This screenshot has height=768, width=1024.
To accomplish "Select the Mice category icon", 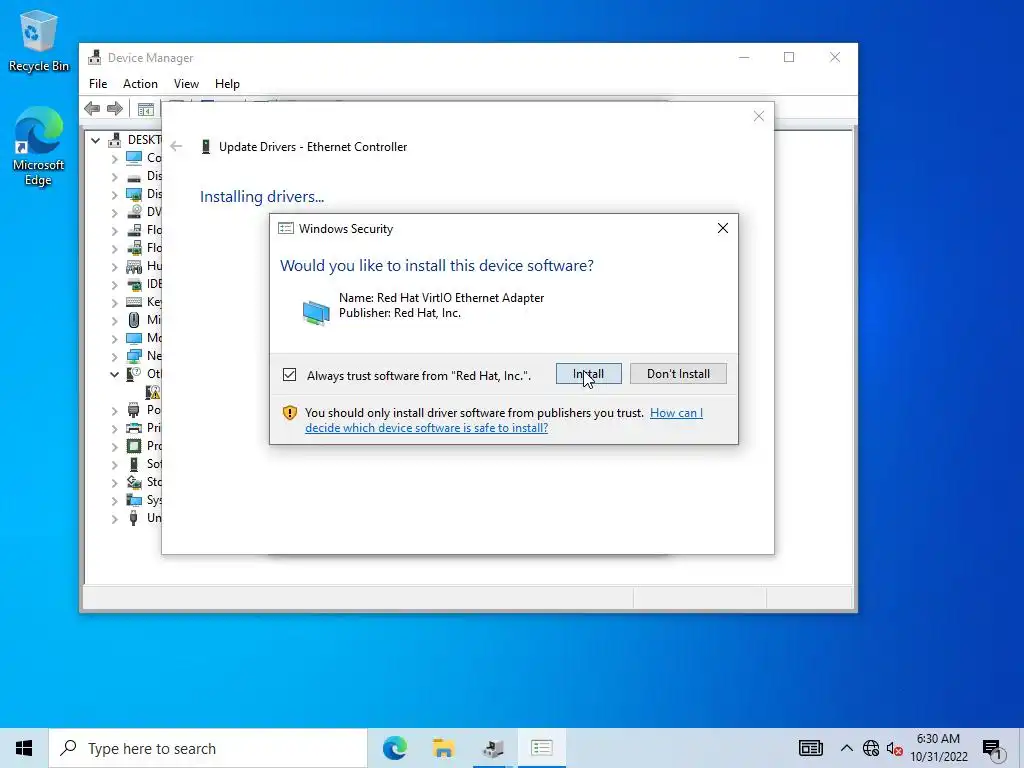I will (134, 320).
